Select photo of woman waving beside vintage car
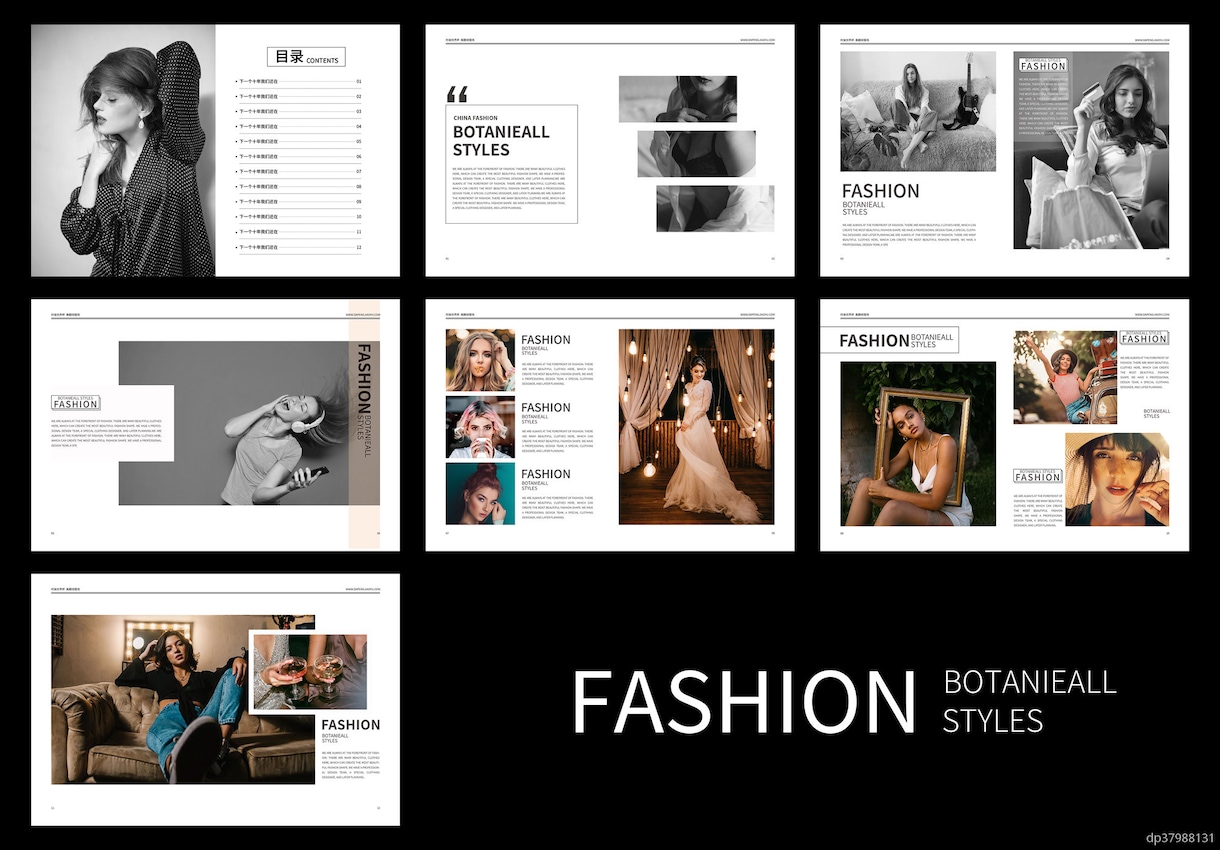This screenshot has width=1220, height=850. pyautogui.click(x=1065, y=377)
